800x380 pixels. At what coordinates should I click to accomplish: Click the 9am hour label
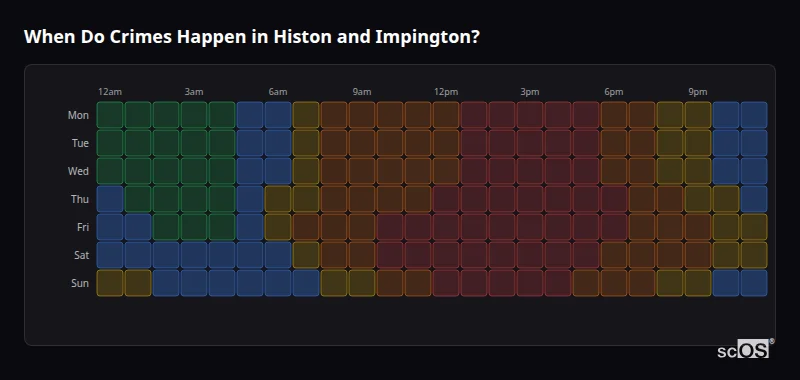[362, 92]
